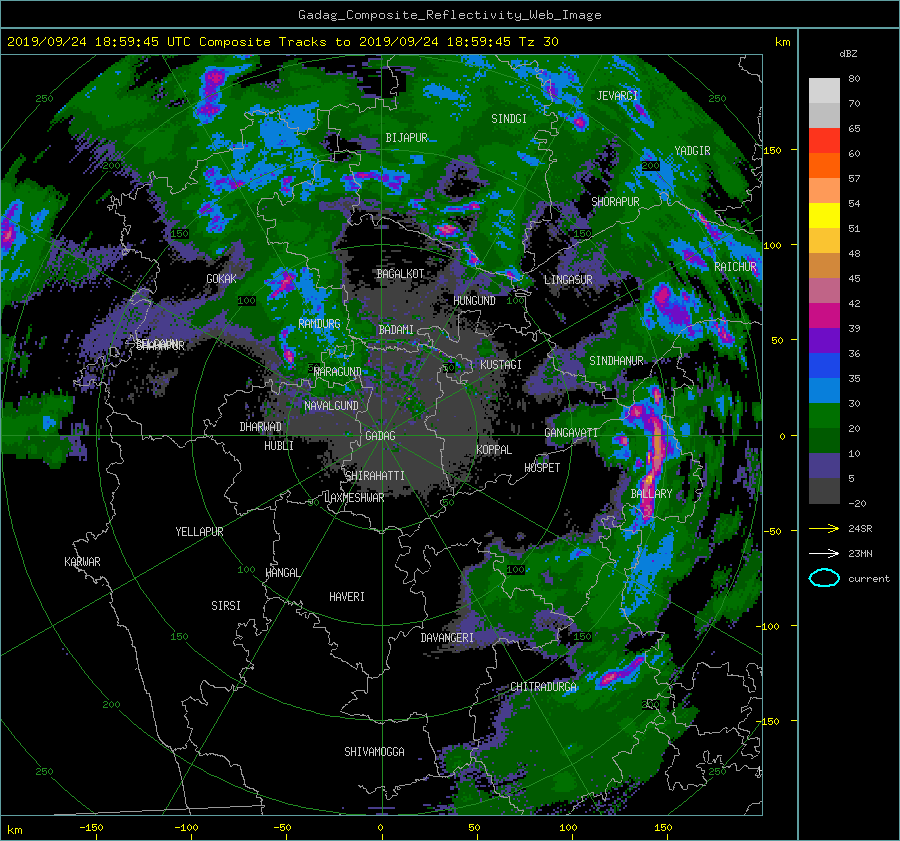Image resolution: width=900 pixels, height=841 pixels.
Task: Click the GOKAK label
Action: pos(221,278)
